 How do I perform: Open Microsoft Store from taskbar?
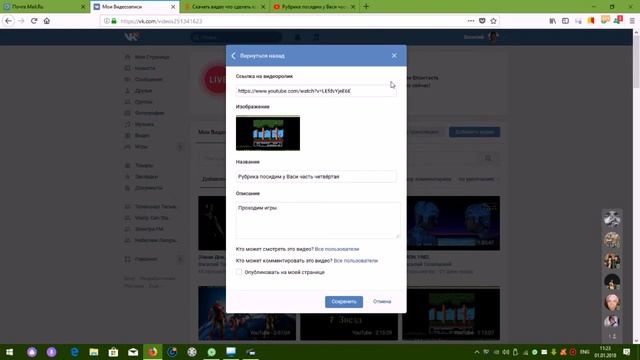(113, 352)
